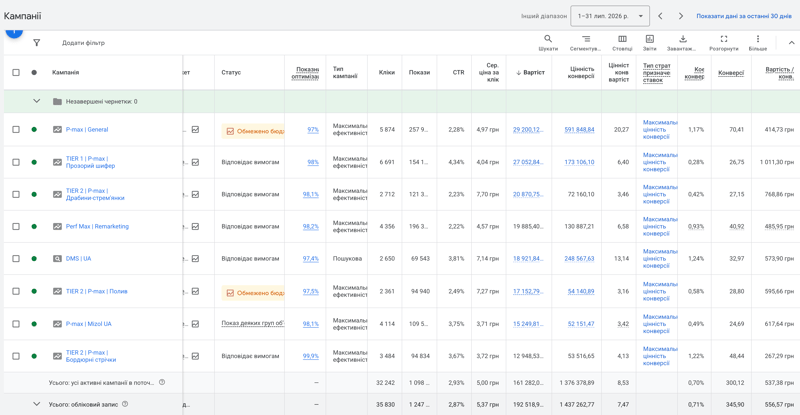Open the date range dropdown 1–31 лип. 2026
The width and height of the screenshot is (800, 415).
point(610,16)
